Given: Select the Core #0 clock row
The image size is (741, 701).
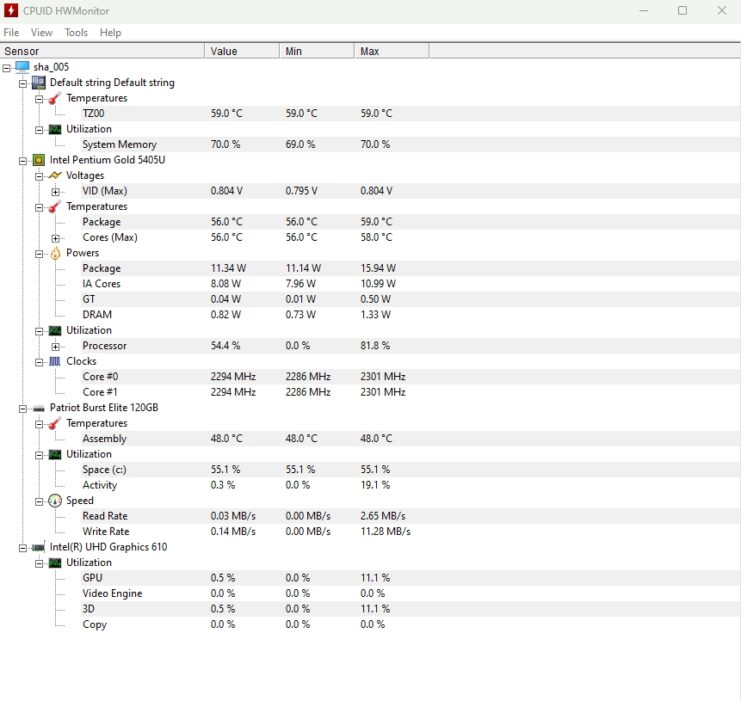Looking at the screenshot, I should tap(411, 377).
